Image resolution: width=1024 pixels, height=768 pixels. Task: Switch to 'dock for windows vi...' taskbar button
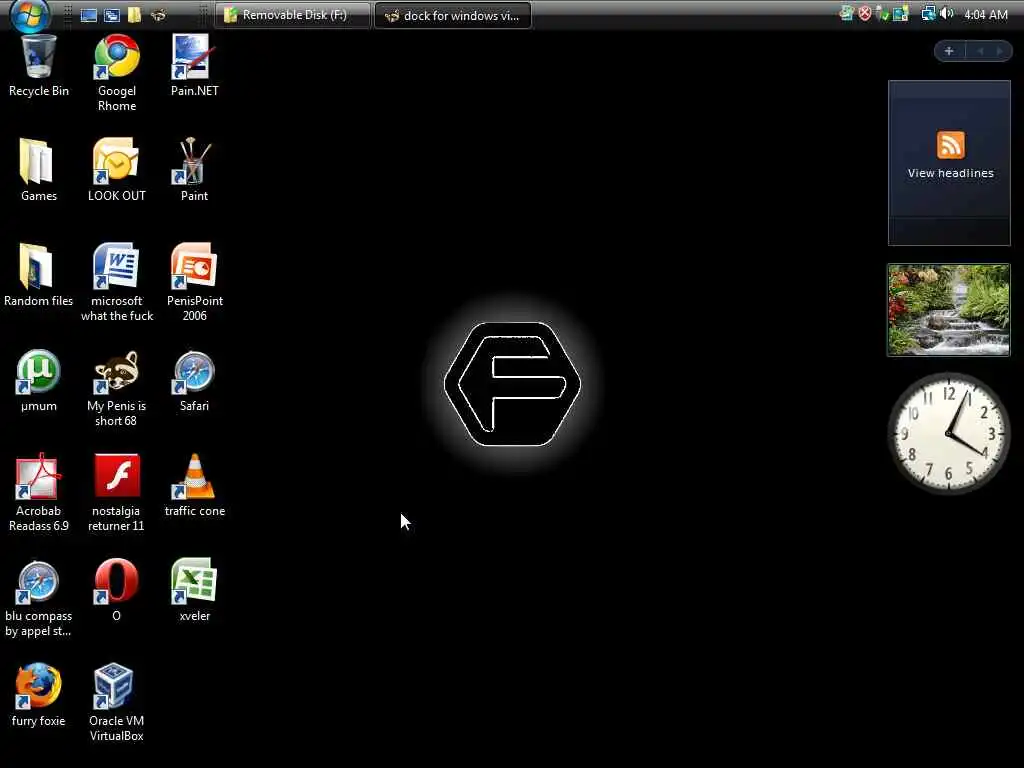click(x=453, y=15)
